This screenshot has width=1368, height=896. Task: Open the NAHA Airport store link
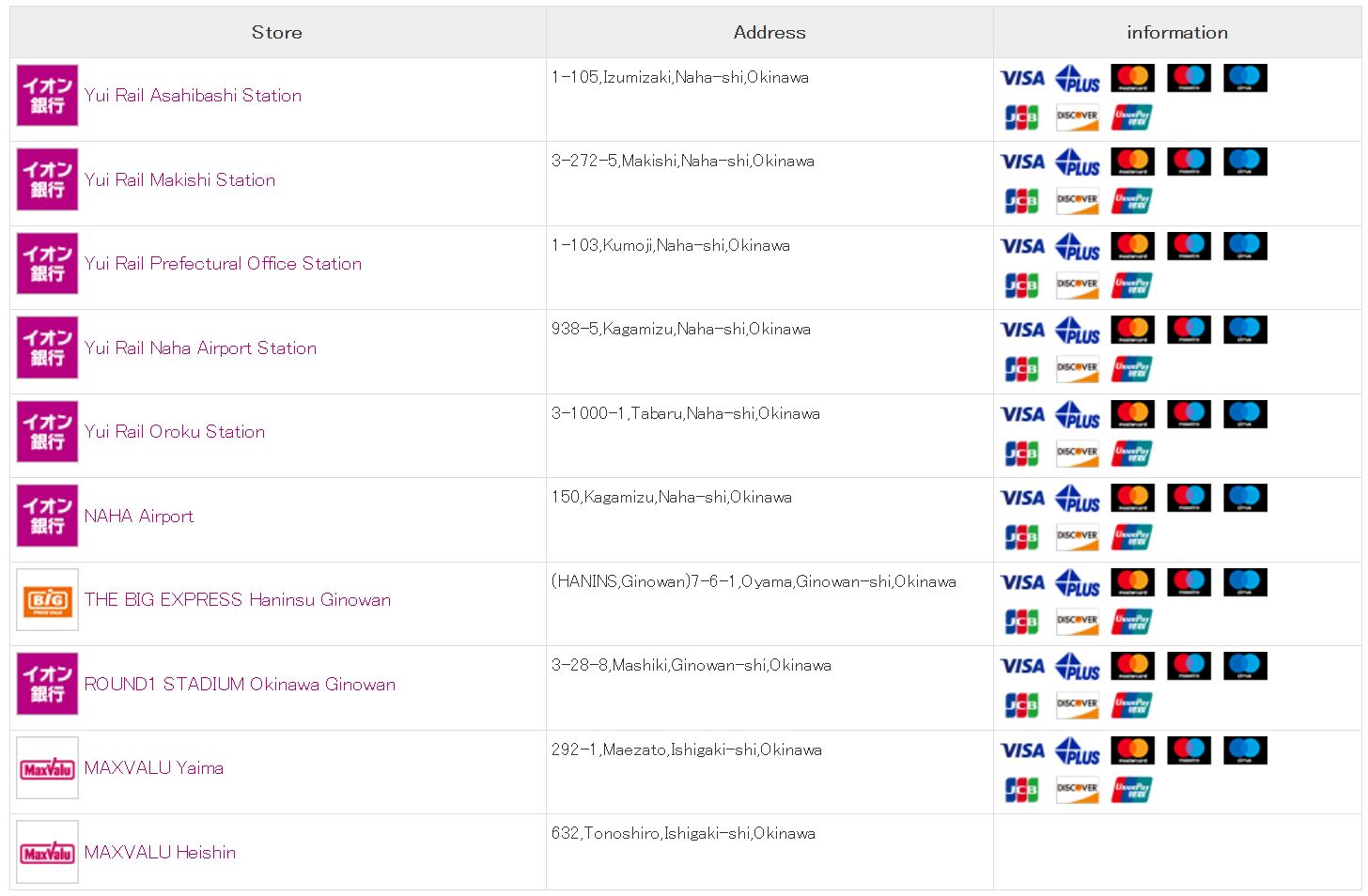click(139, 516)
